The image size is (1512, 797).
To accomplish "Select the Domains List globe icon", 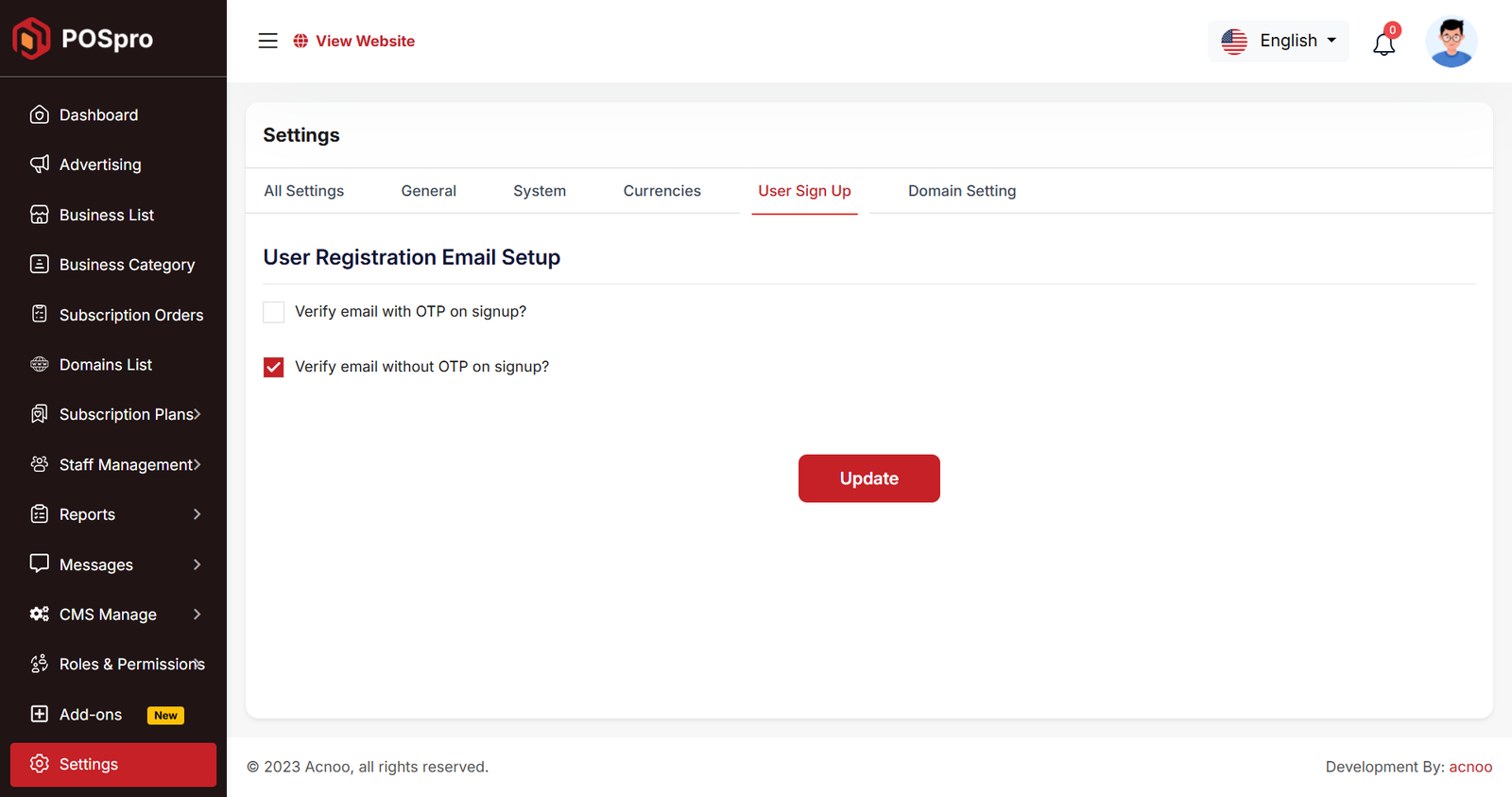I will click(x=39, y=364).
